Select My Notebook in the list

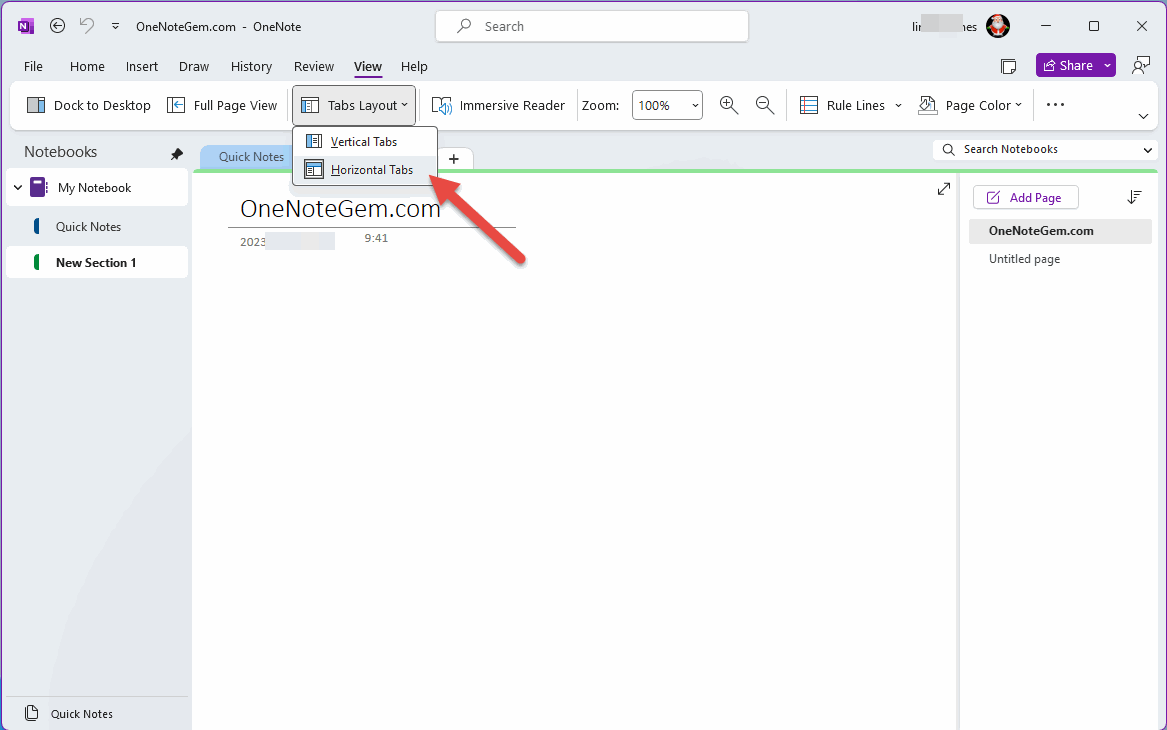click(97, 188)
